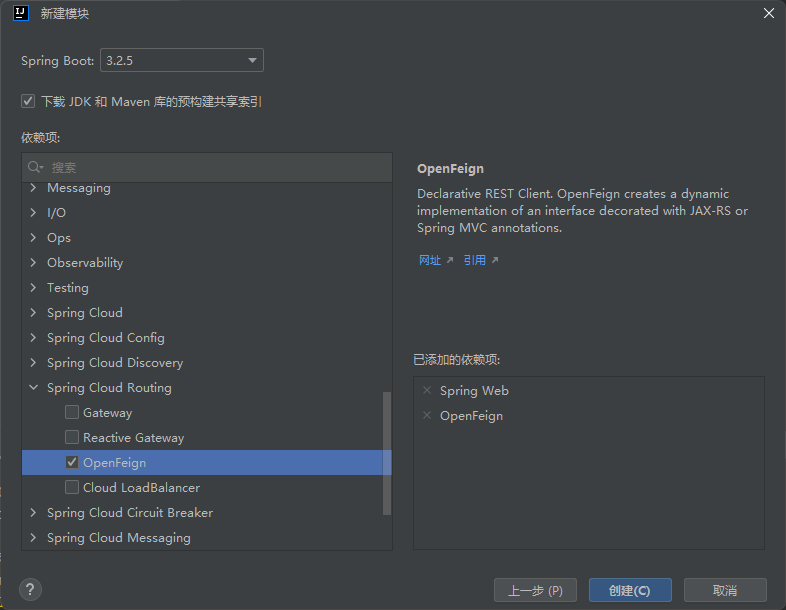Select the Gateway row label
The height and width of the screenshot is (610, 786).
tap(107, 413)
